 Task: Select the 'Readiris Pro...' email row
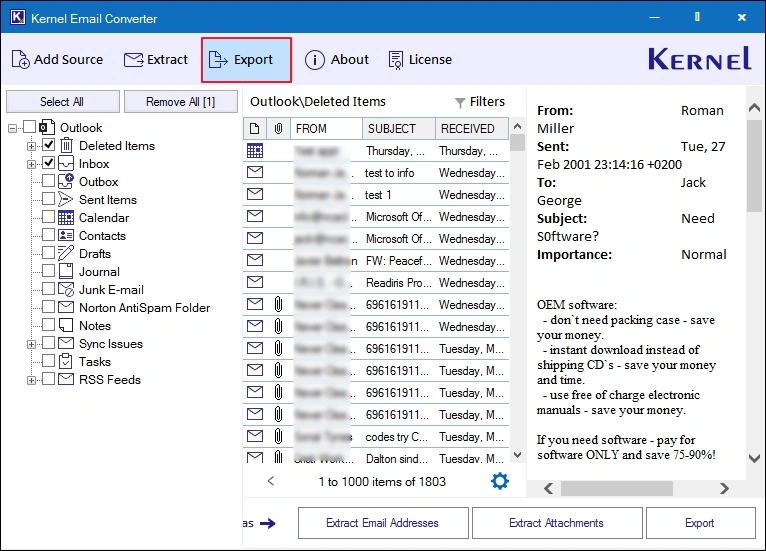[376, 282]
